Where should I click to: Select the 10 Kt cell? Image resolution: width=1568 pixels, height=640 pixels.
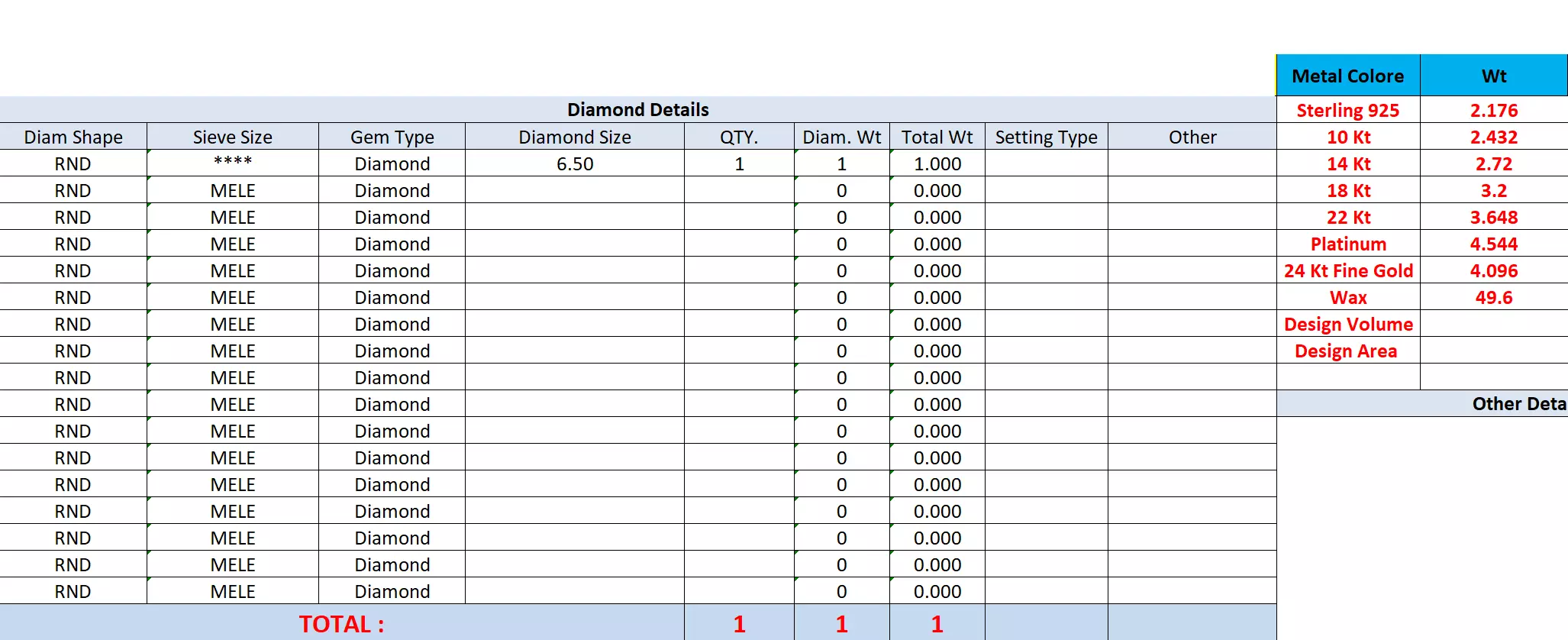click(1348, 137)
